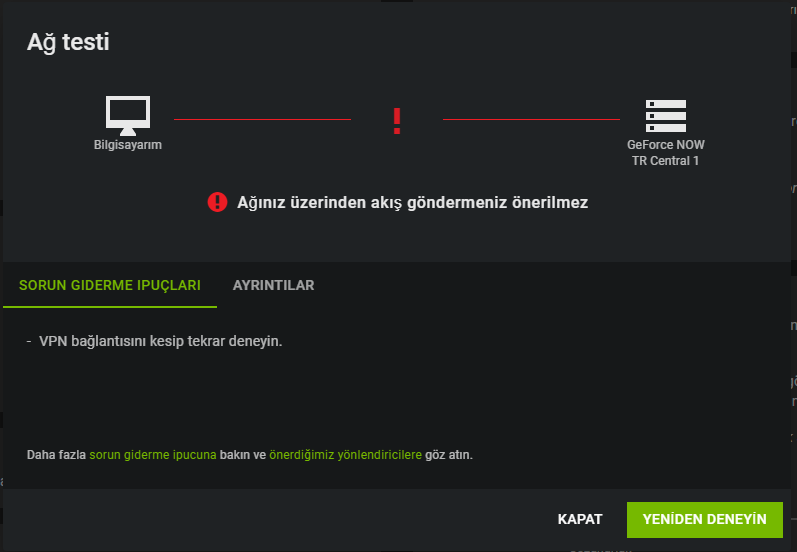
Task: Click the GeForce NOW server icon
Action: [x=665, y=116]
